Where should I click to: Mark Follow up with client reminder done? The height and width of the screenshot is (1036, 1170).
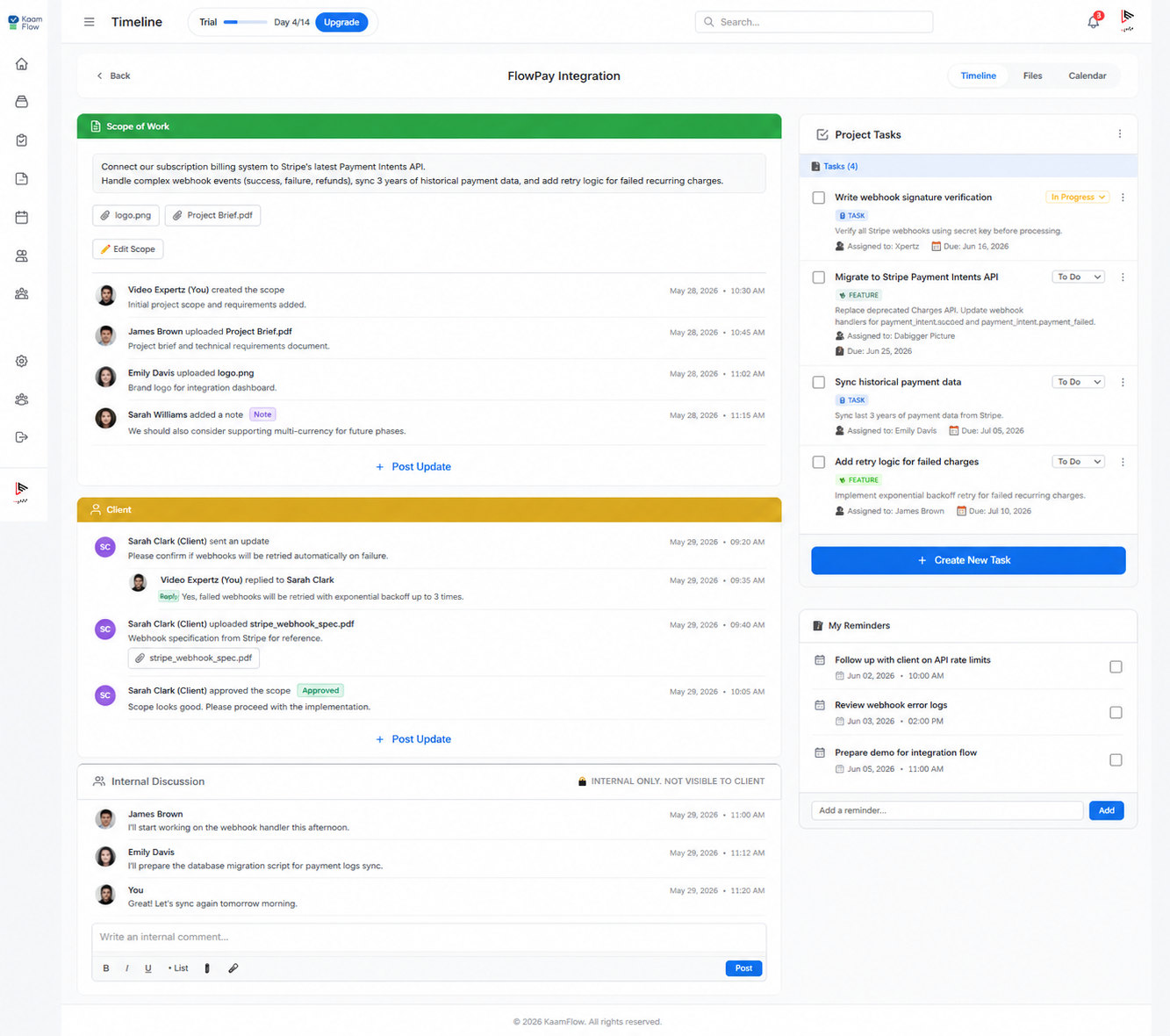[1116, 667]
